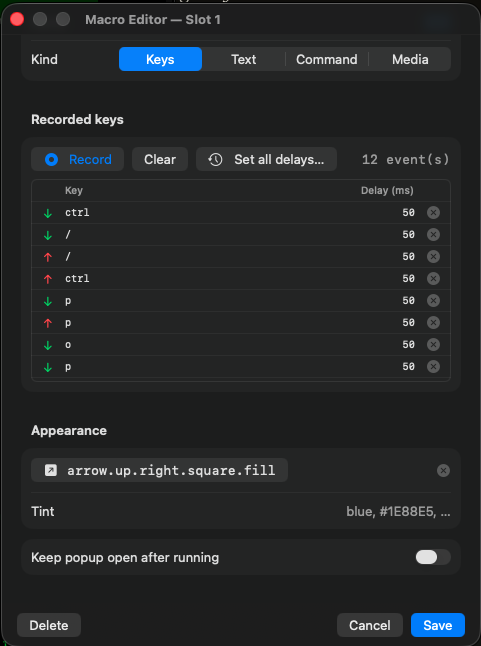Clear all recorded keys

[x=160, y=159]
